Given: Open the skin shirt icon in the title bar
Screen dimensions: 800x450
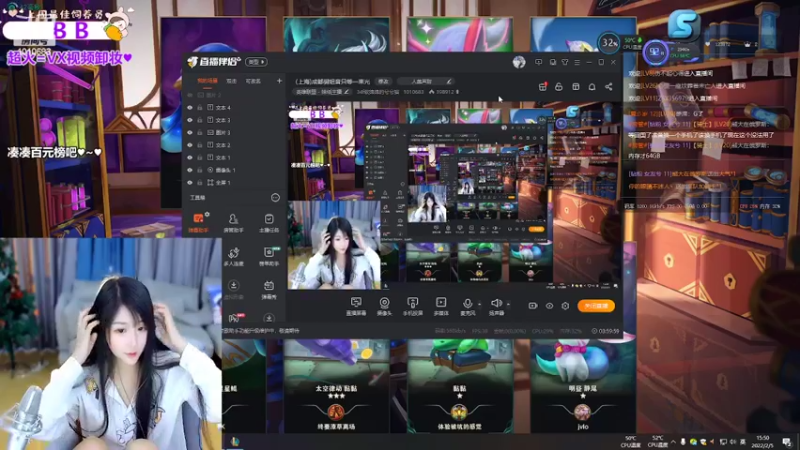Looking at the screenshot, I should coord(565,62).
